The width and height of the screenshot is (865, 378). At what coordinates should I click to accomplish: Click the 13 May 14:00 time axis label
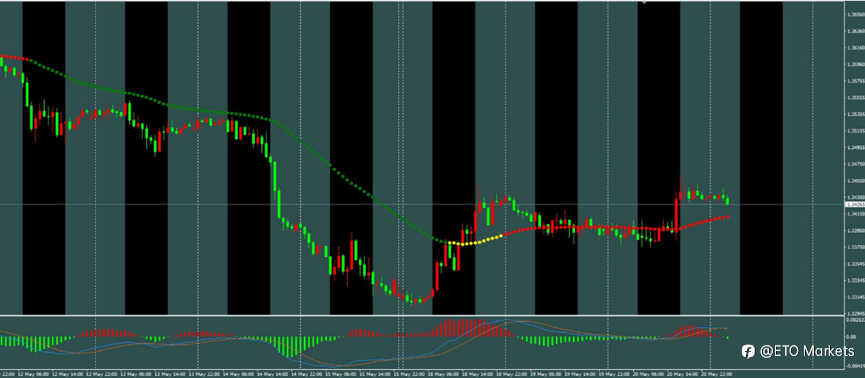pyautogui.click(x=170, y=374)
